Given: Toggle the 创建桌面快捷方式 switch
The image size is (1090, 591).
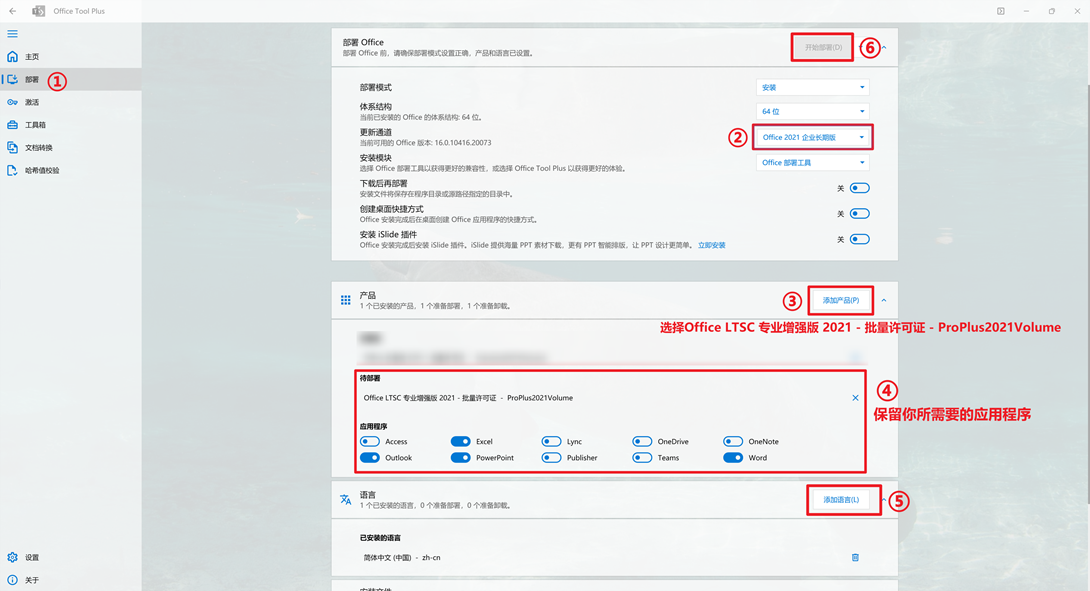Looking at the screenshot, I should click(x=860, y=213).
